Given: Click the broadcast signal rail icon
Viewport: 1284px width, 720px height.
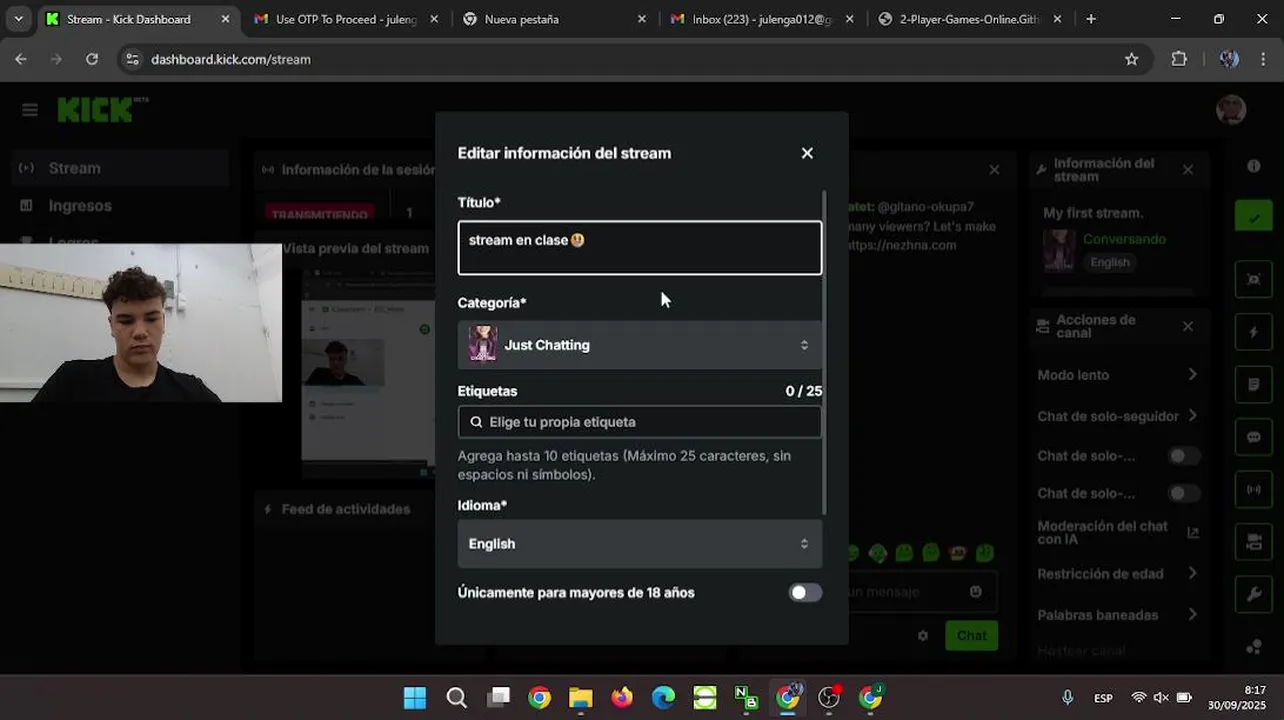Looking at the screenshot, I should pos(1254,490).
